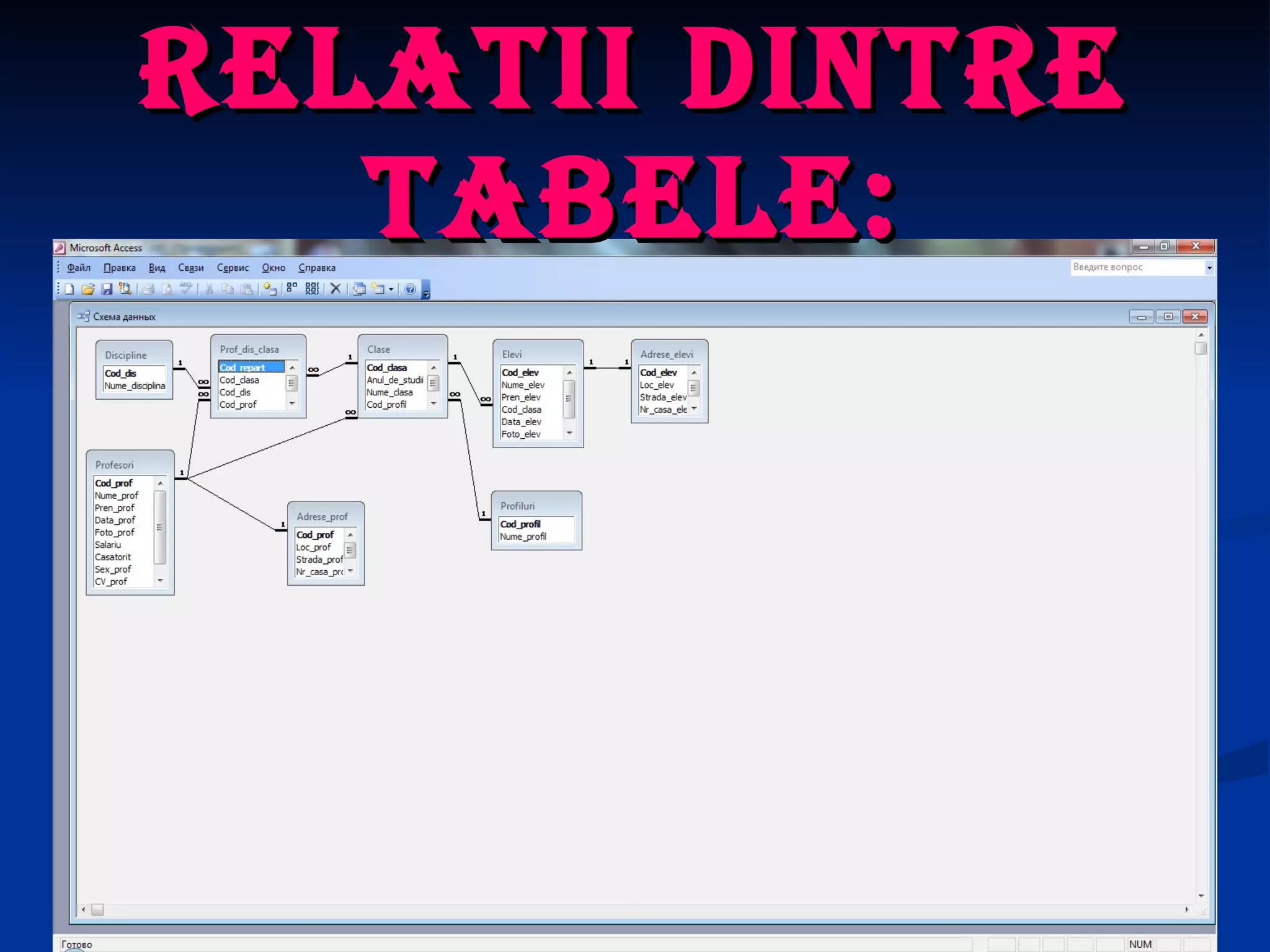Click the Show Table icon
The image size is (1270, 952).
coord(270,289)
